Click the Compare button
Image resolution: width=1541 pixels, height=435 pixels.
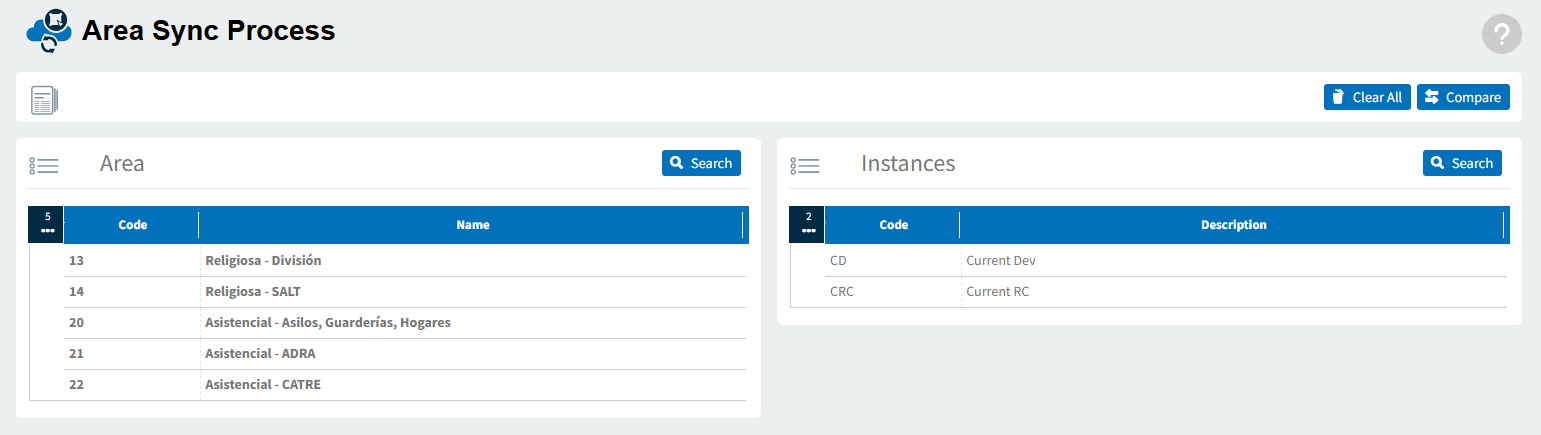(x=1463, y=97)
